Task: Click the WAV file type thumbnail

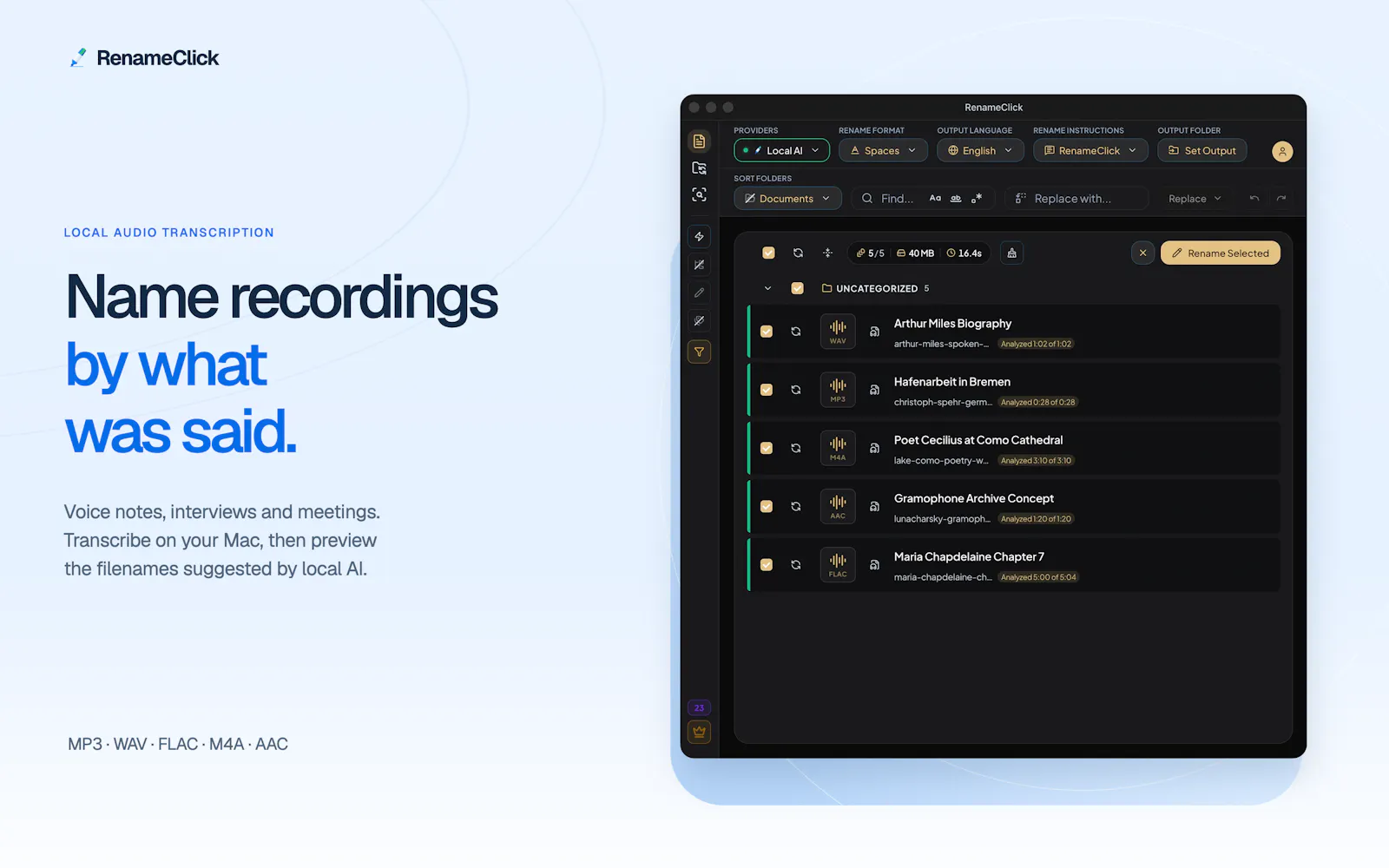Action: click(838, 332)
